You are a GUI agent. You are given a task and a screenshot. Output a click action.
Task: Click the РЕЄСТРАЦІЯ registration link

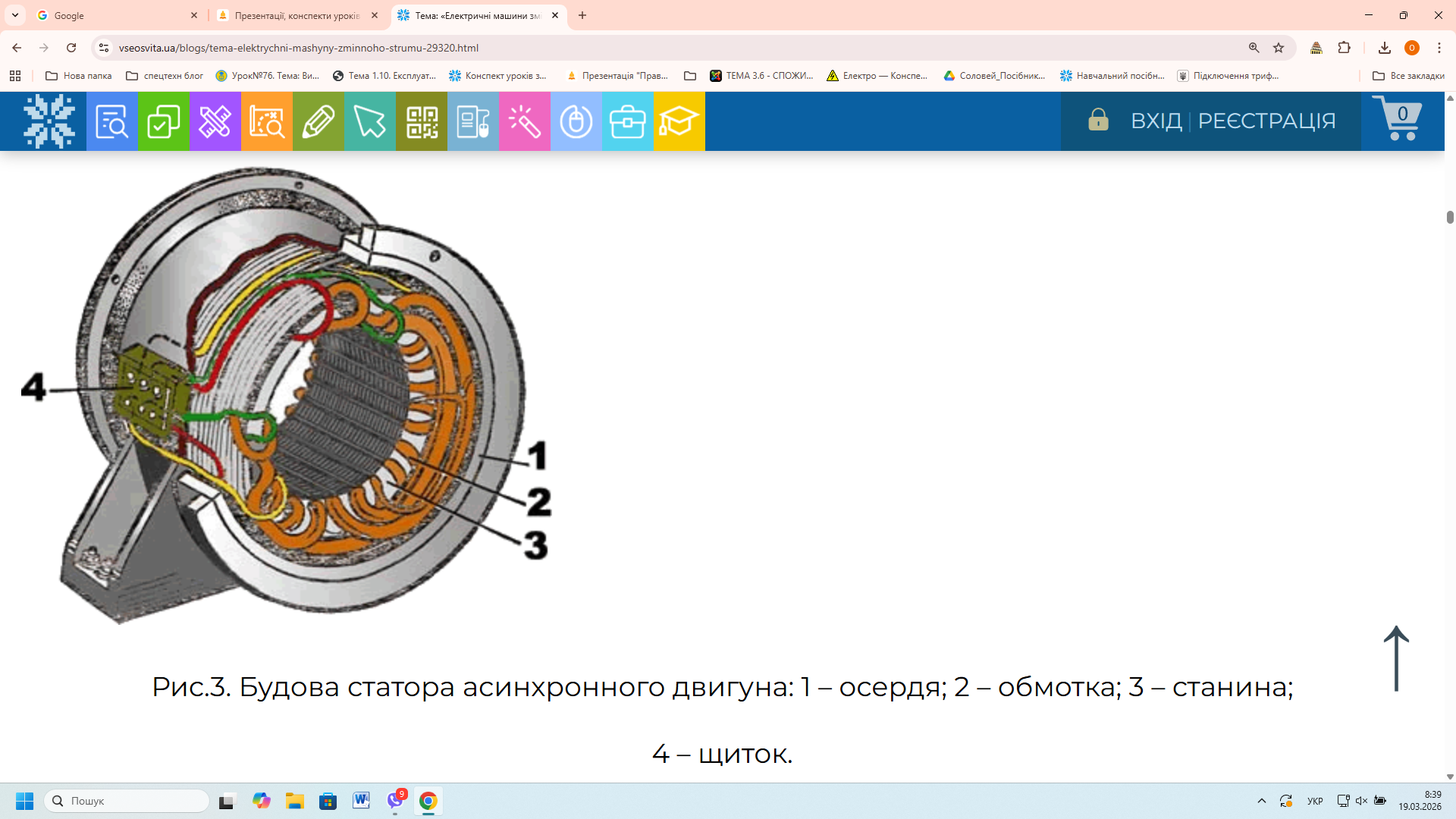(1266, 121)
